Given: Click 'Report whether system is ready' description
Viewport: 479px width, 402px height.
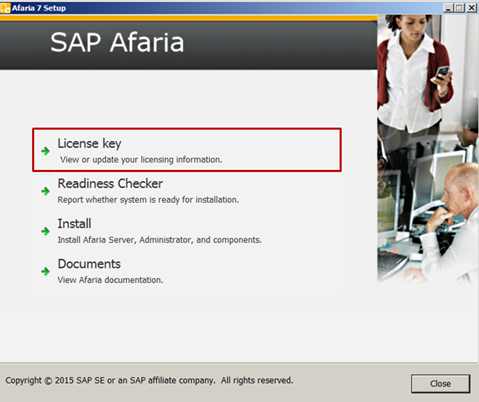Looking at the screenshot, I should click(x=148, y=200).
